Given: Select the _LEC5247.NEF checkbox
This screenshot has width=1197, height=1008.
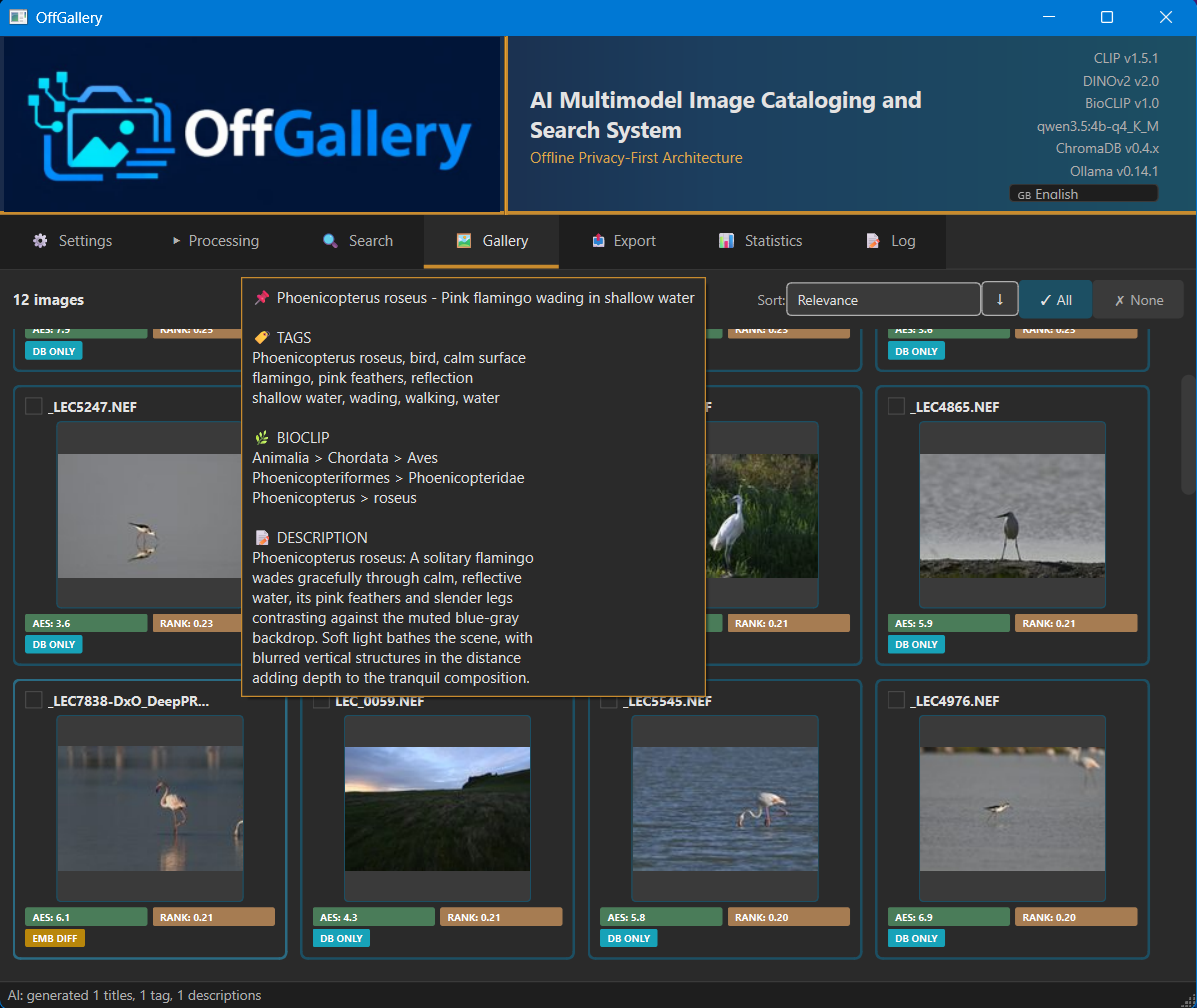Looking at the screenshot, I should [x=33, y=406].
